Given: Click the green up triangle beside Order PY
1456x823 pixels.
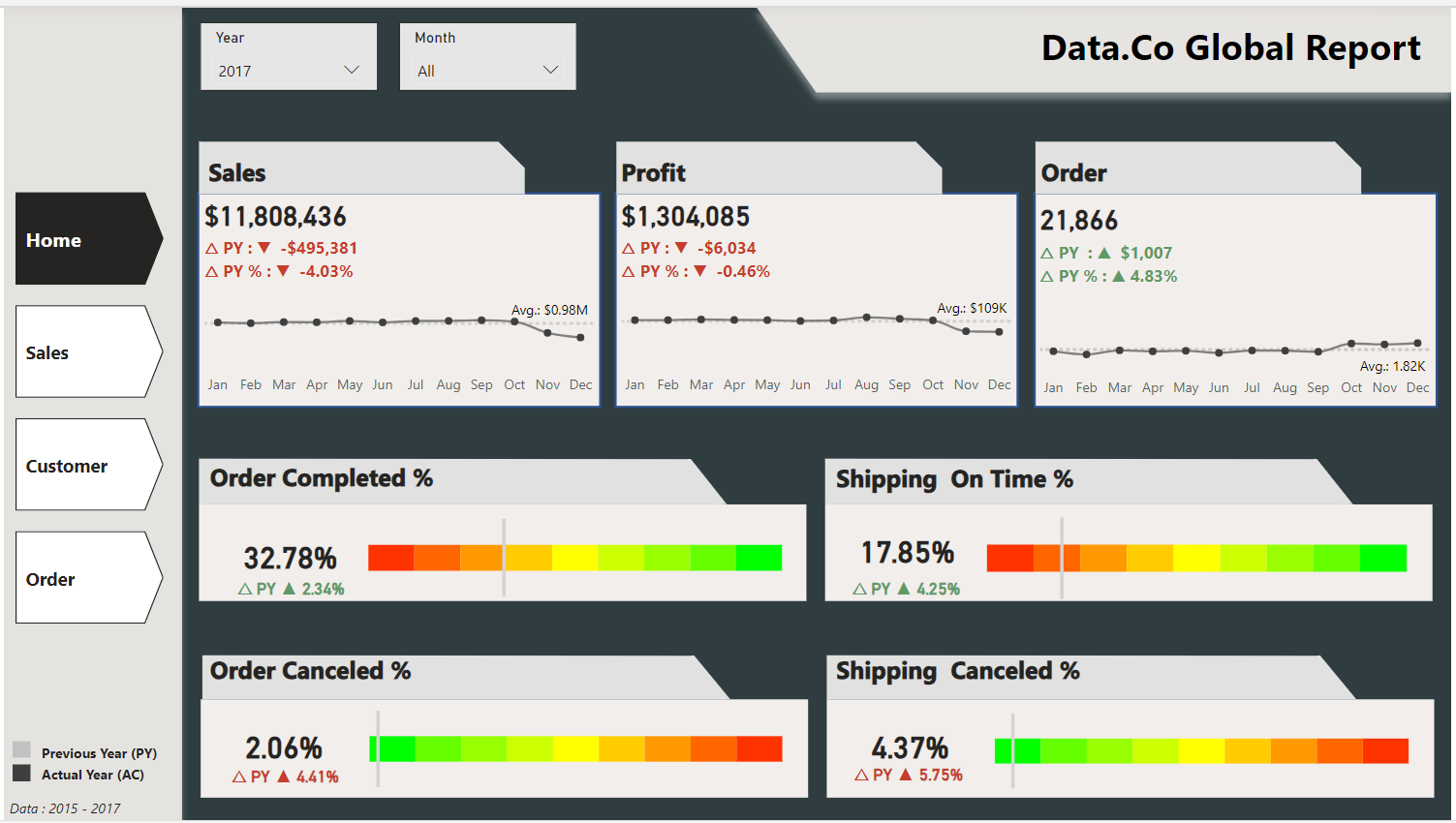Looking at the screenshot, I should [1104, 253].
